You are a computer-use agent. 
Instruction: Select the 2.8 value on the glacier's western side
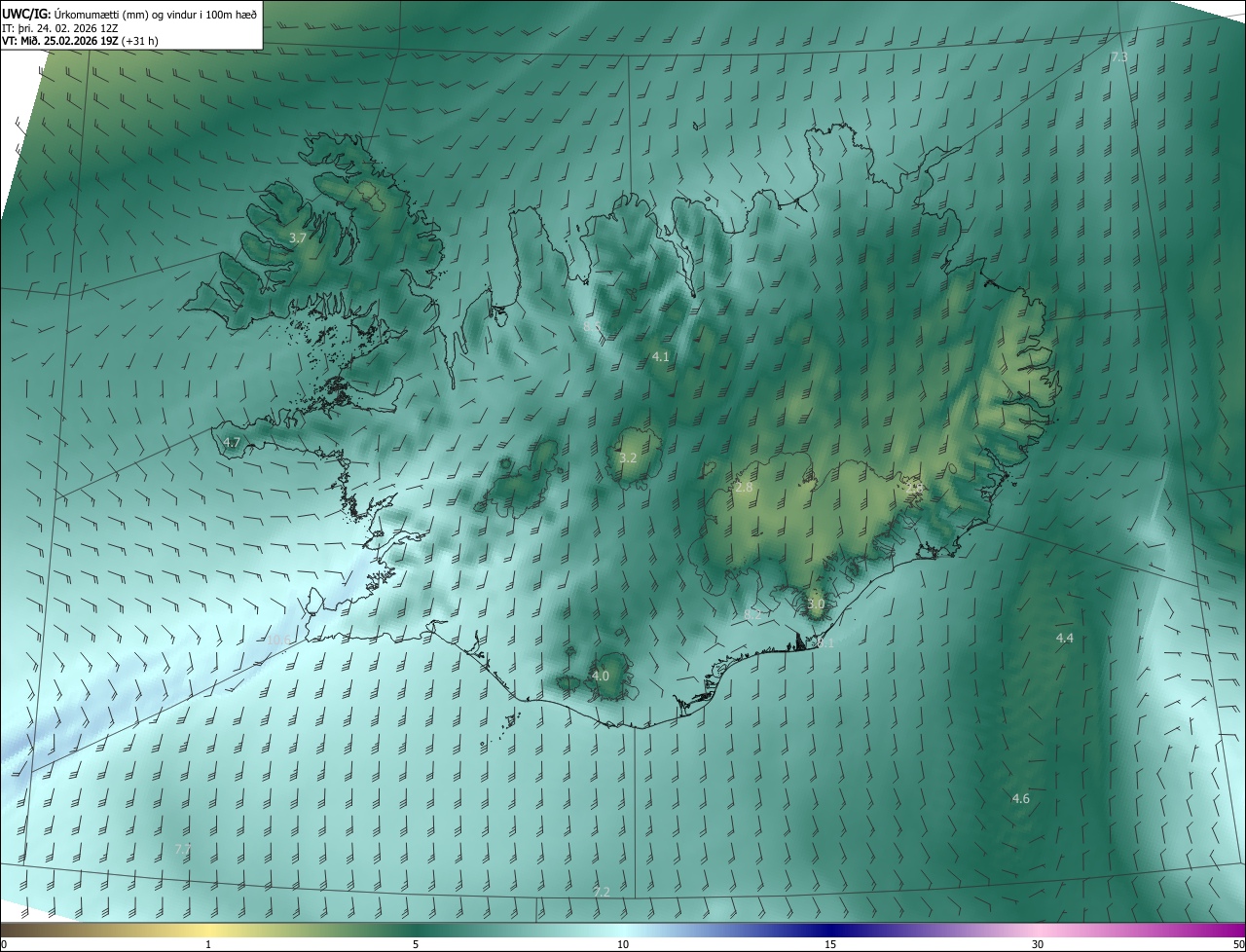pyautogui.click(x=744, y=487)
